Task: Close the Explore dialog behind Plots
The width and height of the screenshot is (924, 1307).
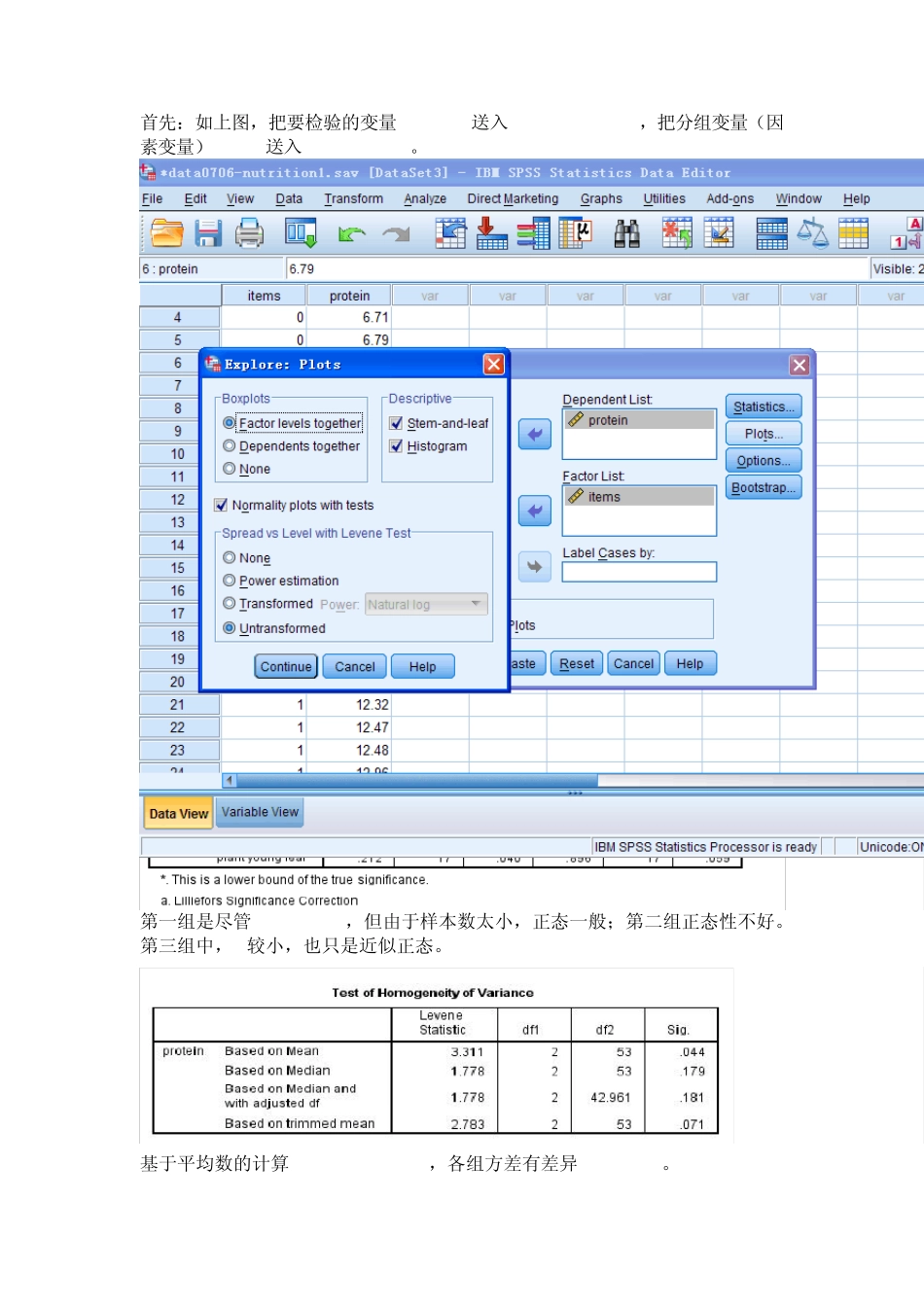Action: pos(800,365)
